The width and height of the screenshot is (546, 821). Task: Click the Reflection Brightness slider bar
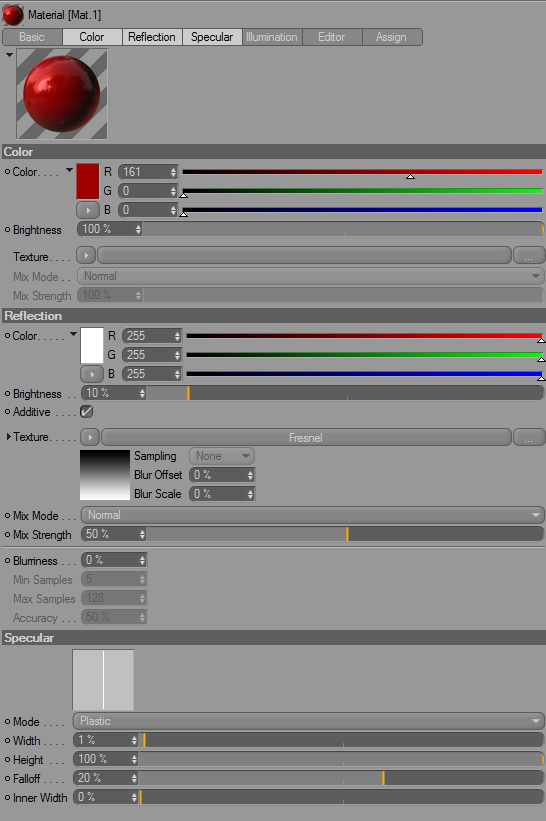tap(346, 393)
